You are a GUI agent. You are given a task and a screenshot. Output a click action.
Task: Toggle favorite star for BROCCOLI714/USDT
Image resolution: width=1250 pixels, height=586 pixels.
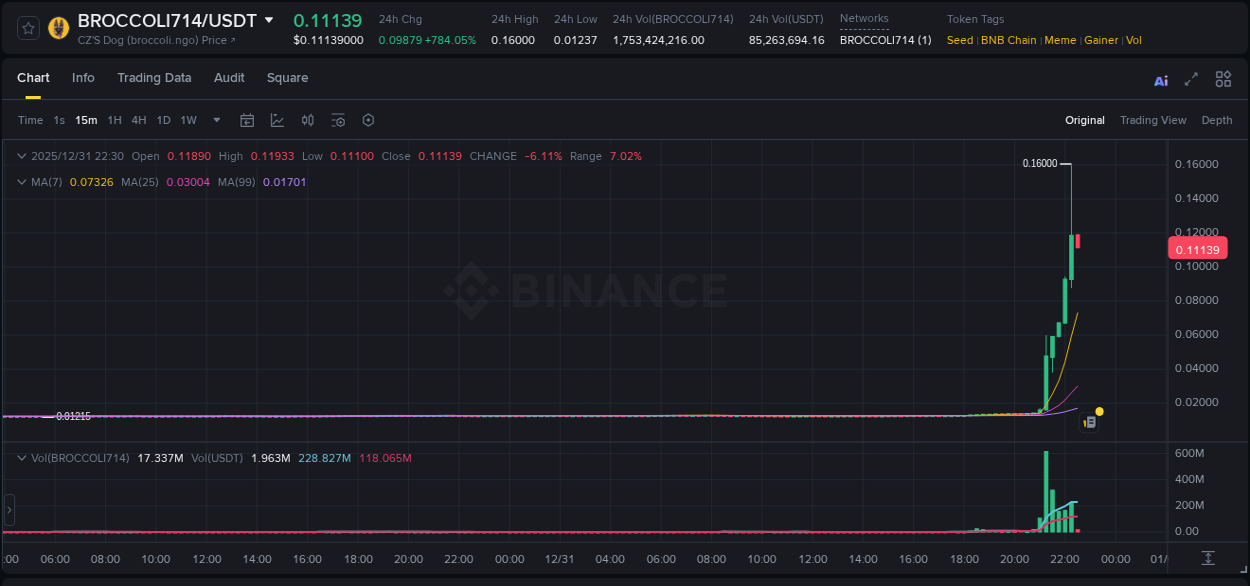(27, 28)
